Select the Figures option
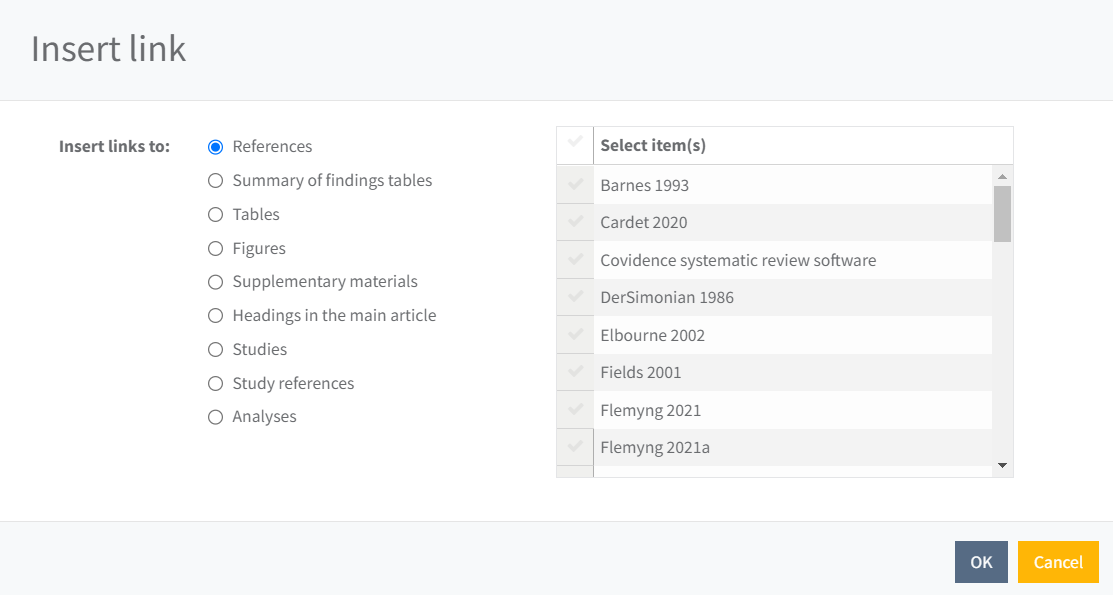 click(215, 248)
